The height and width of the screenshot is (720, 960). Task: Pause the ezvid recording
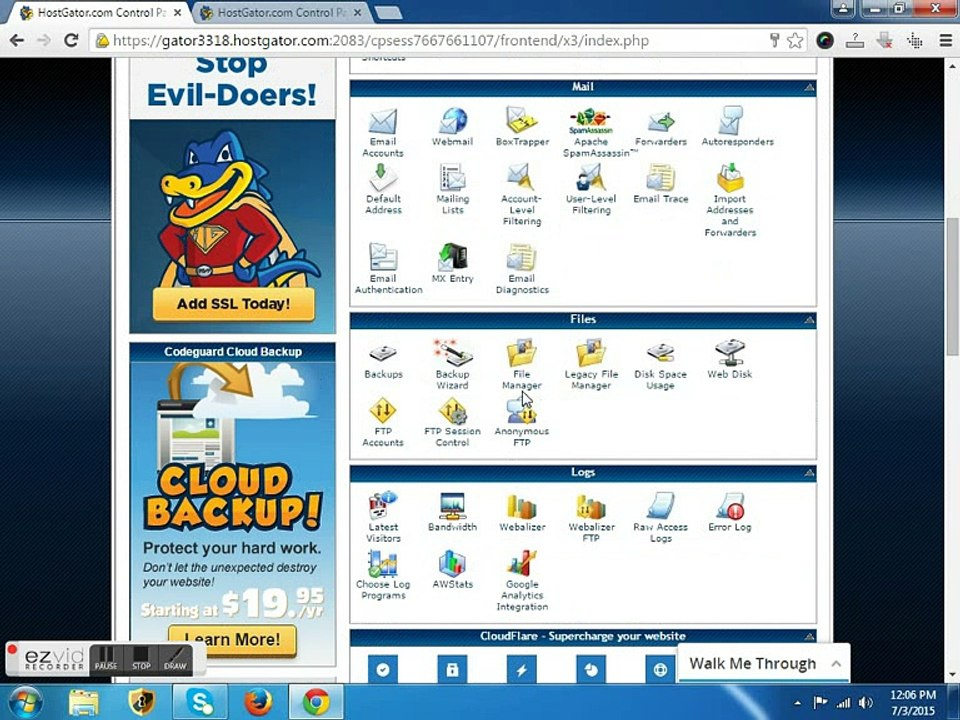[x=106, y=658]
